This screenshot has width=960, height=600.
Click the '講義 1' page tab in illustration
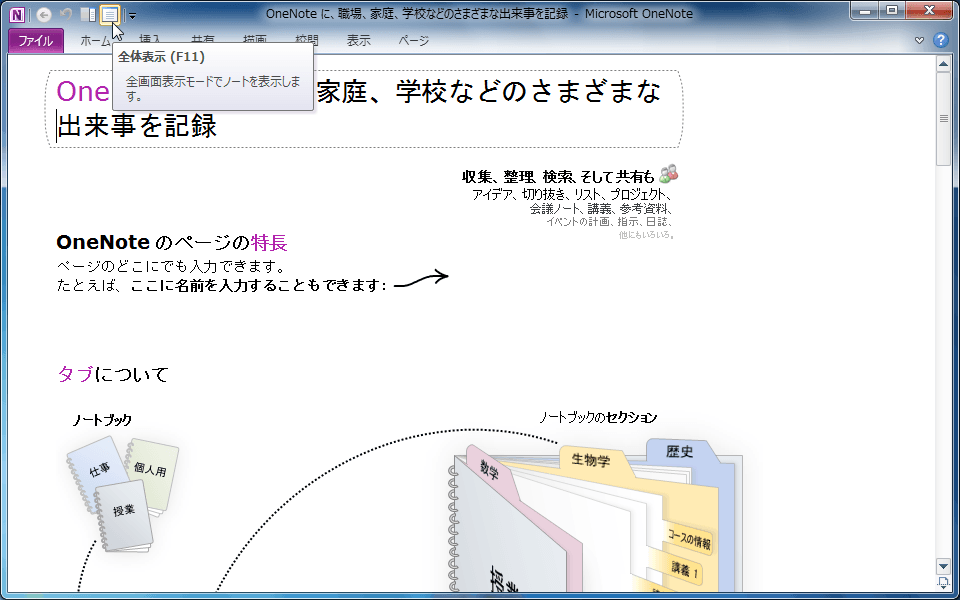coord(683,569)
